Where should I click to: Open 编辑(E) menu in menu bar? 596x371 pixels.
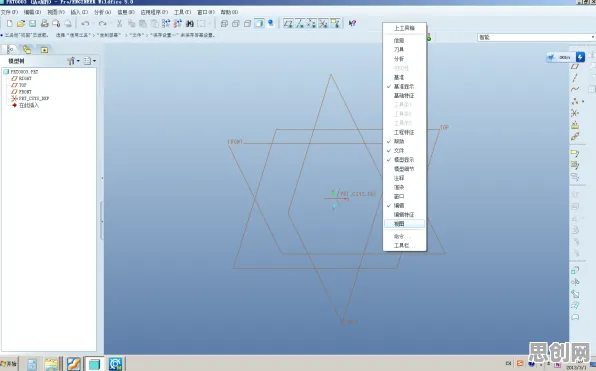coord(32,12)
